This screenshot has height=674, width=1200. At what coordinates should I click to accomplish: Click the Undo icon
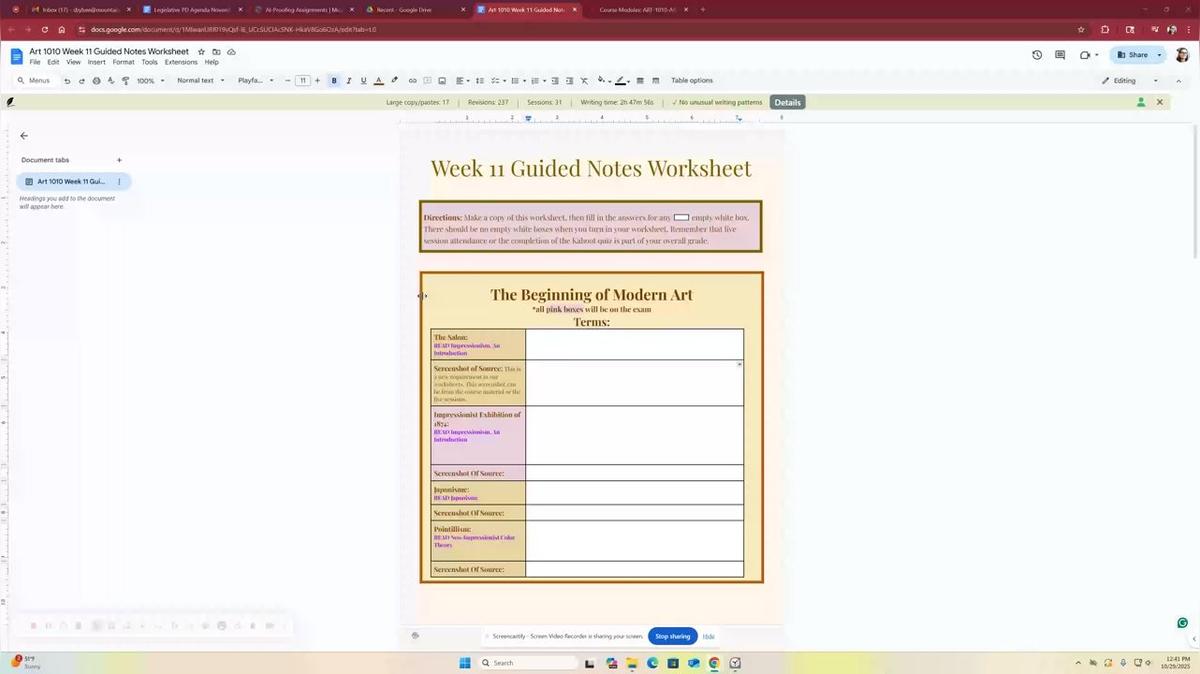tap(67, 80)
